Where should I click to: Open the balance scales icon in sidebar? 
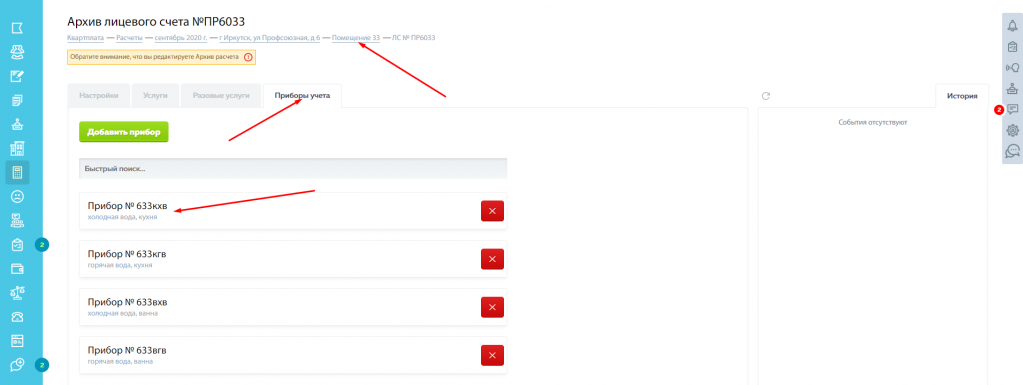point(18,292)
